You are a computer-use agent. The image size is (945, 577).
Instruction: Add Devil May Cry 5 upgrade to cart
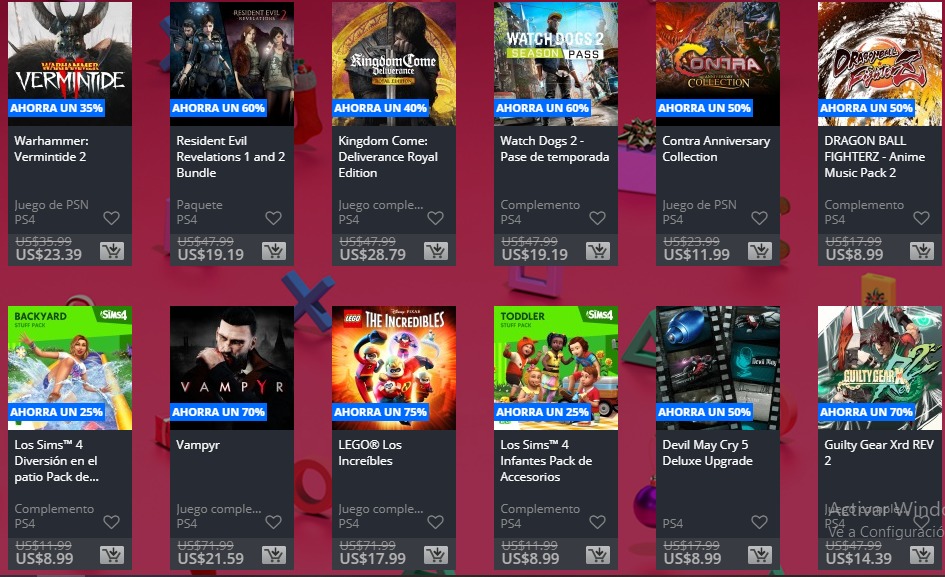759,555
